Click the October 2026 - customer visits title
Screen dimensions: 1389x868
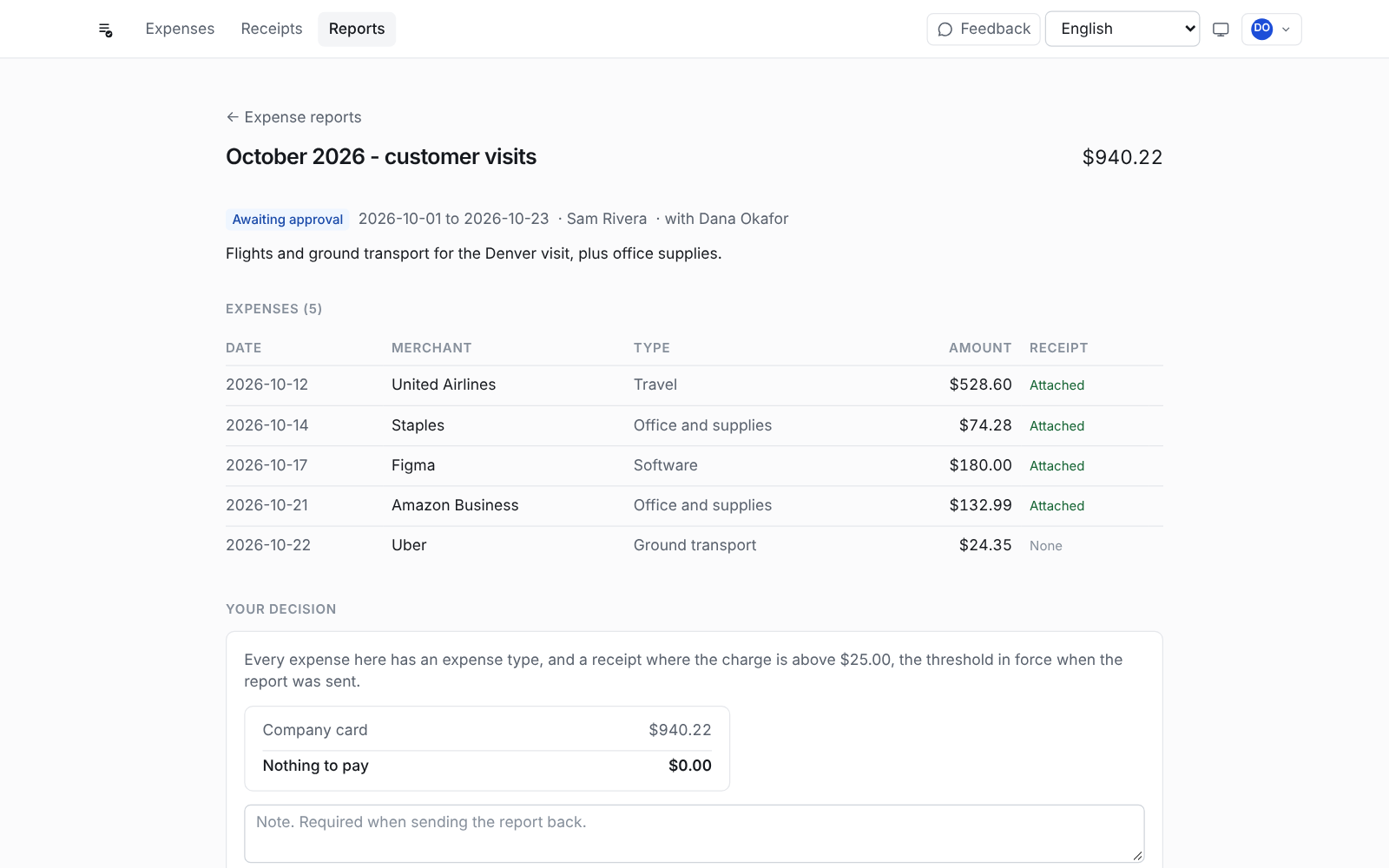point(381,157)
